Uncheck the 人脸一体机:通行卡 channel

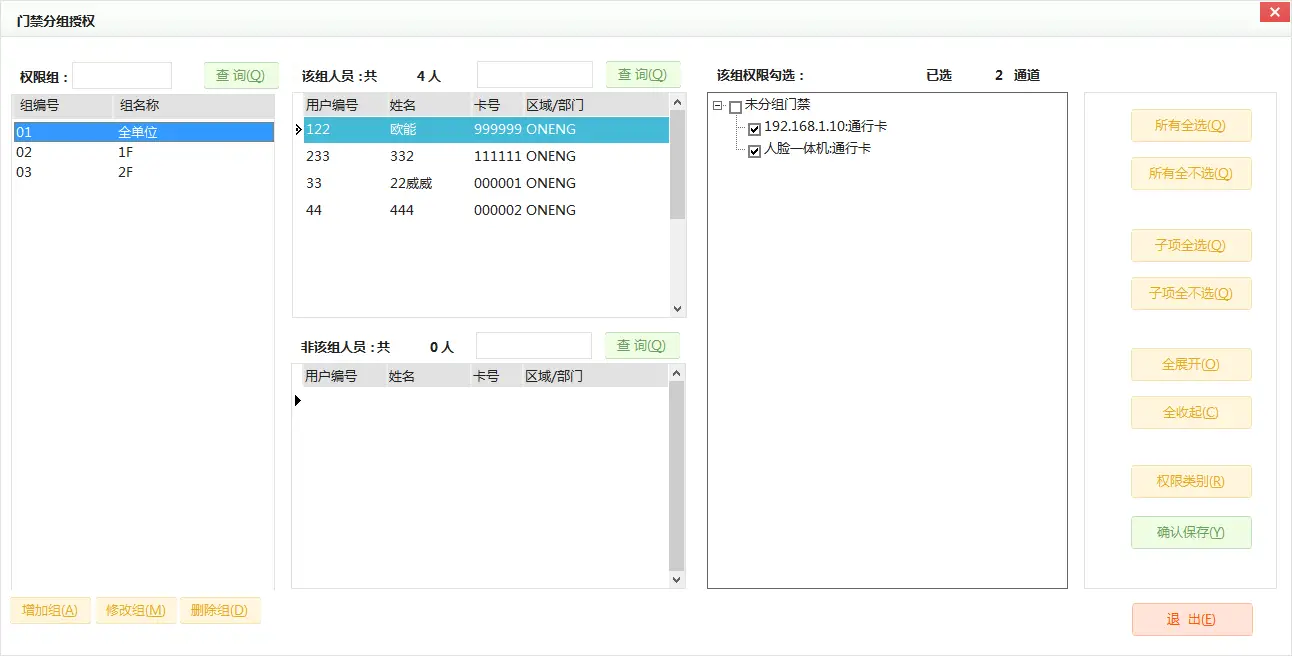click(x=754, y=151)
